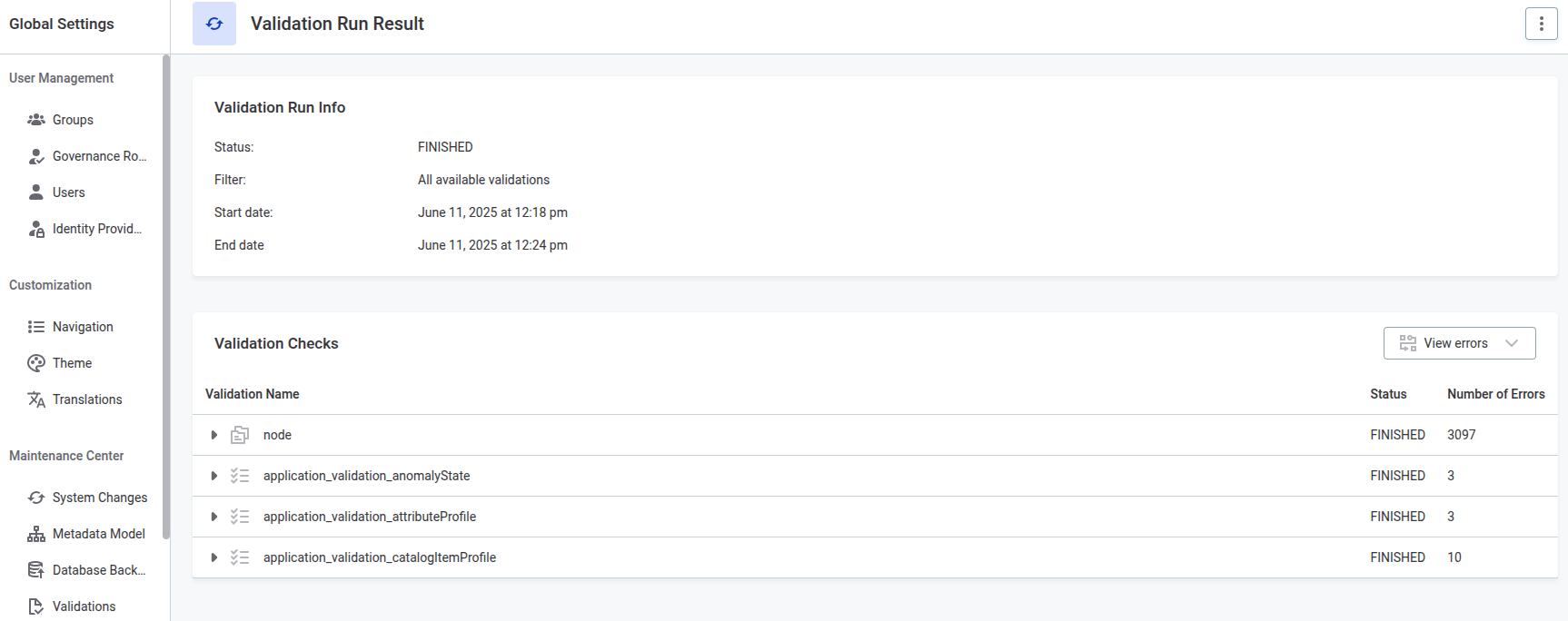Click the System Changes icon
The image size is (1568, 621).
coord(36,498)
